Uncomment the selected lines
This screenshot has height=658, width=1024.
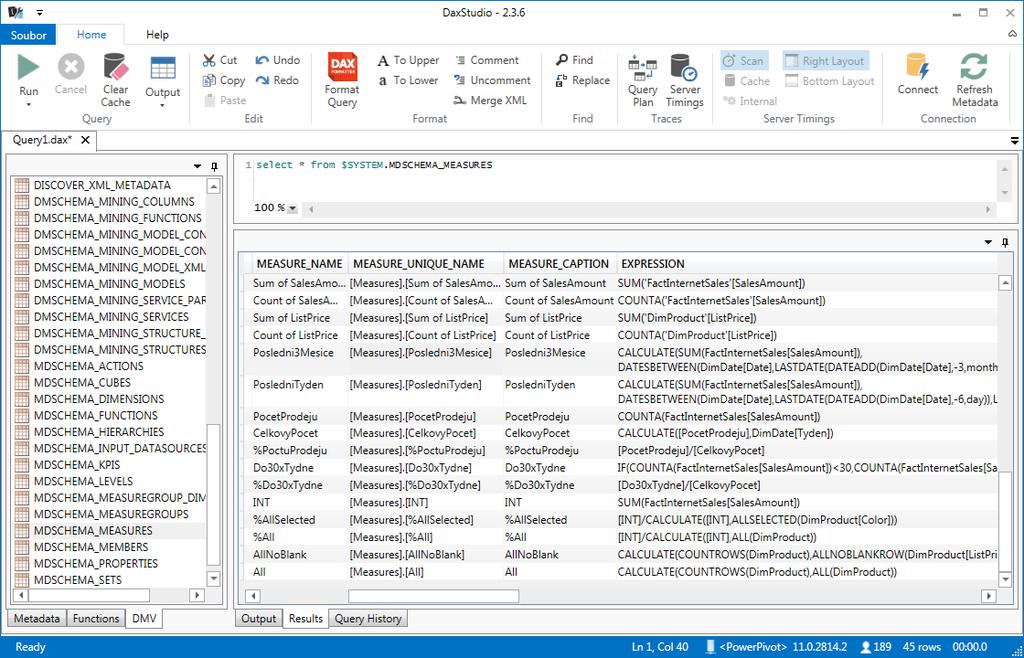492,80
